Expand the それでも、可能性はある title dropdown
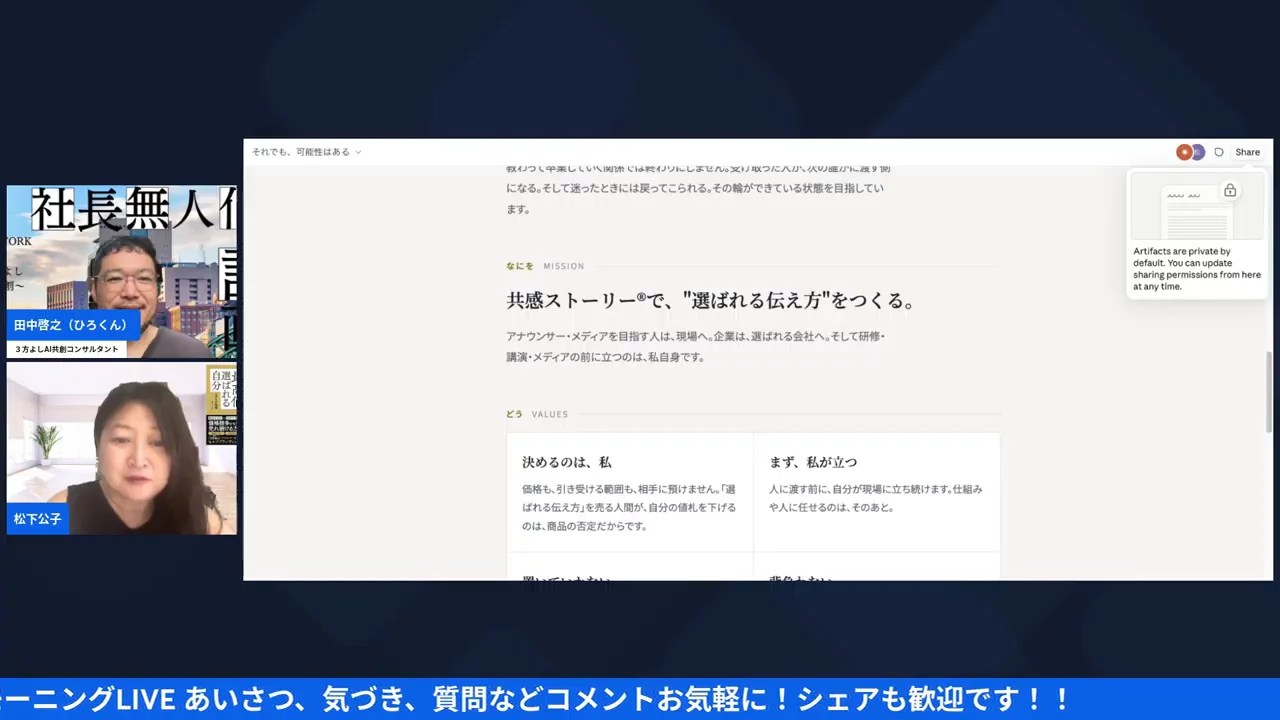1280x720 pixels. click(306, 152)
